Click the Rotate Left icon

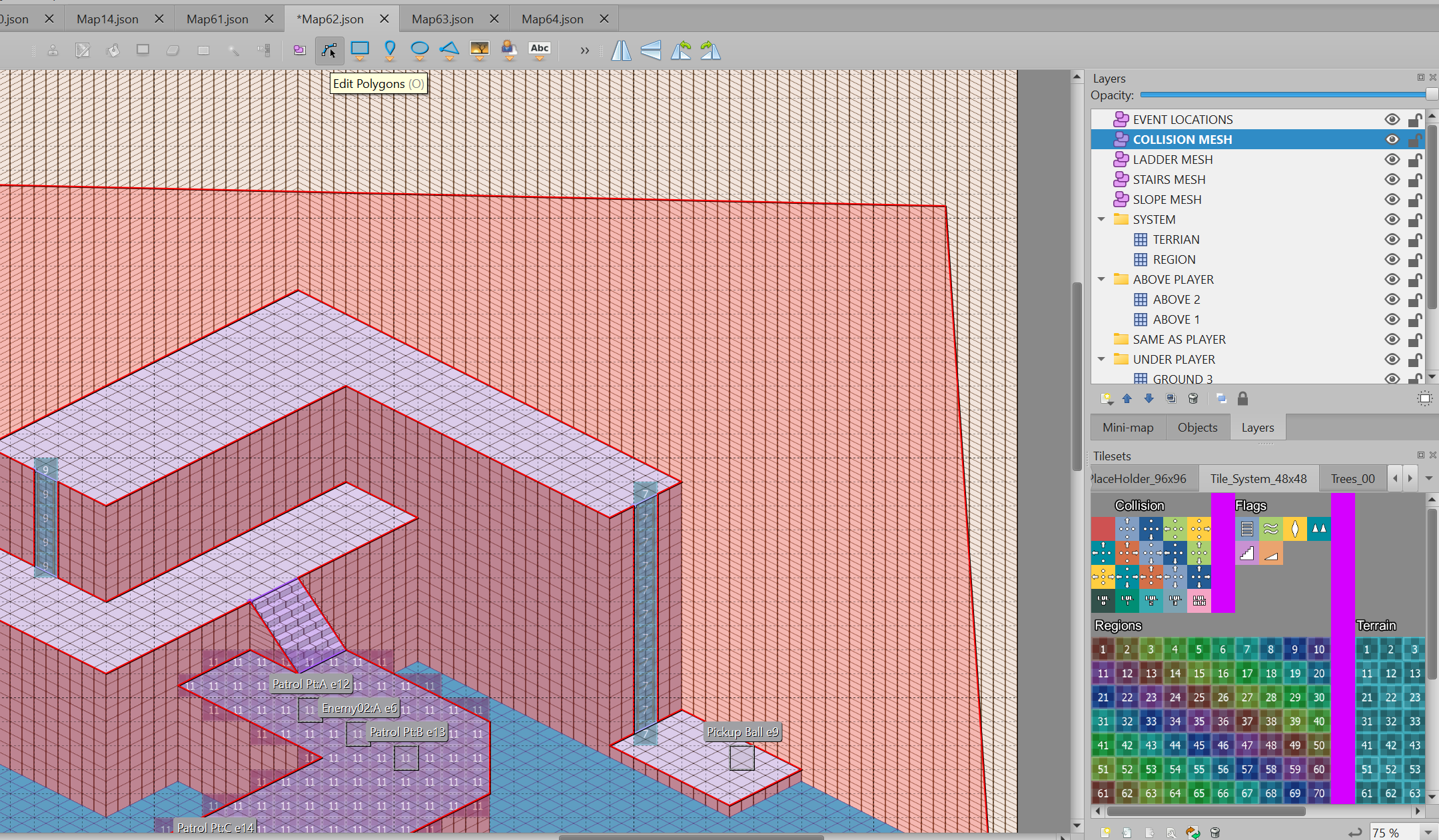[681, 51]
